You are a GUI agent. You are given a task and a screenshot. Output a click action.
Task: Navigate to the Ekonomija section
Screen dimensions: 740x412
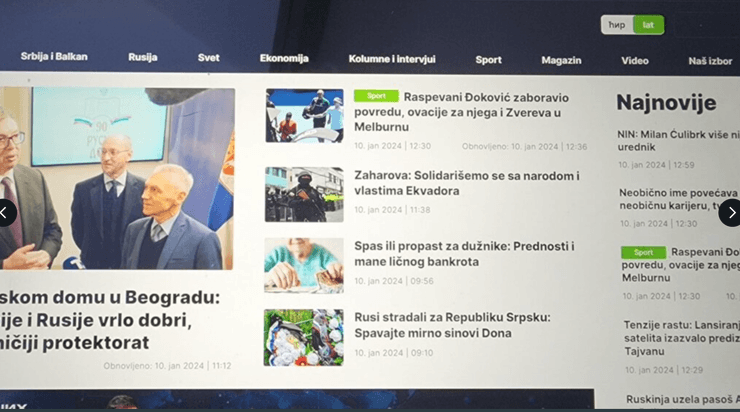(x=284, y=58)
